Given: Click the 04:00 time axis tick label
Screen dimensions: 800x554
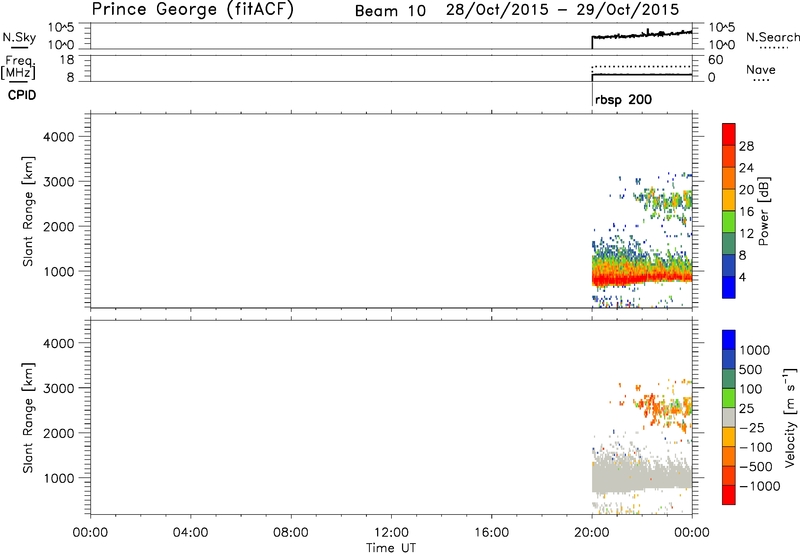Looking at the screenshot, I should (x=190, y=533).
